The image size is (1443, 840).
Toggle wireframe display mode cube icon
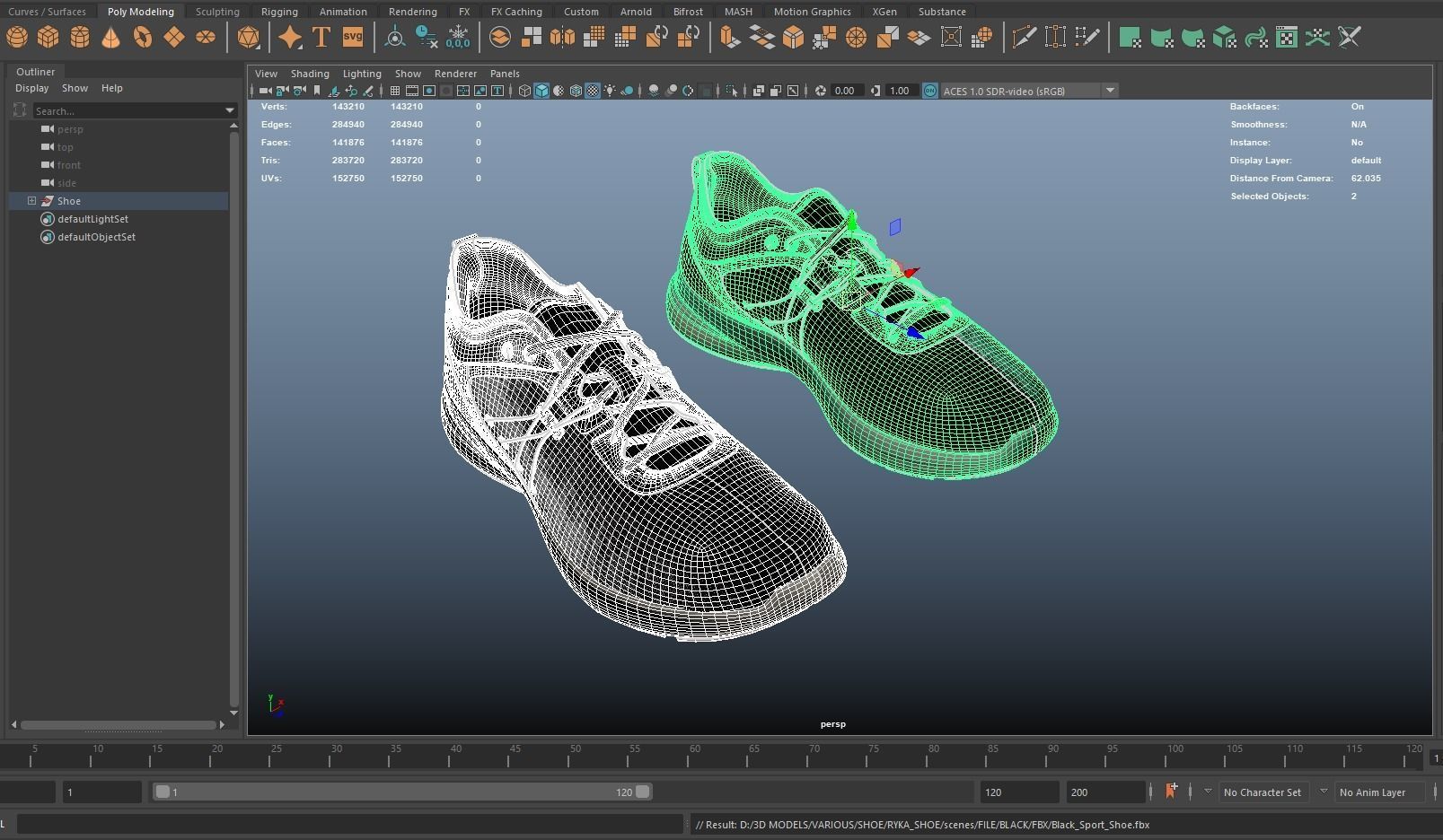pos(525,91)
